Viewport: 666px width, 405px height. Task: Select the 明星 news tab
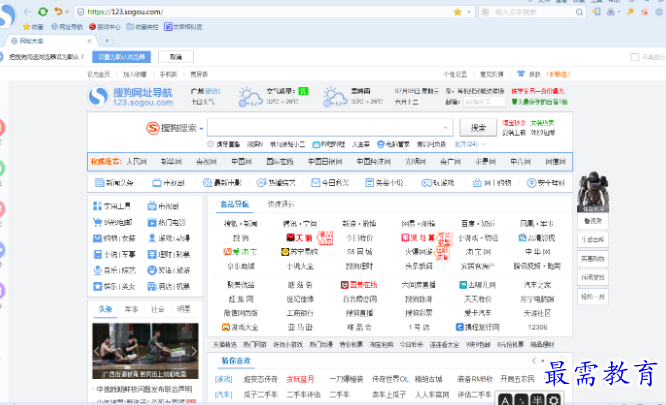(183, 309)
